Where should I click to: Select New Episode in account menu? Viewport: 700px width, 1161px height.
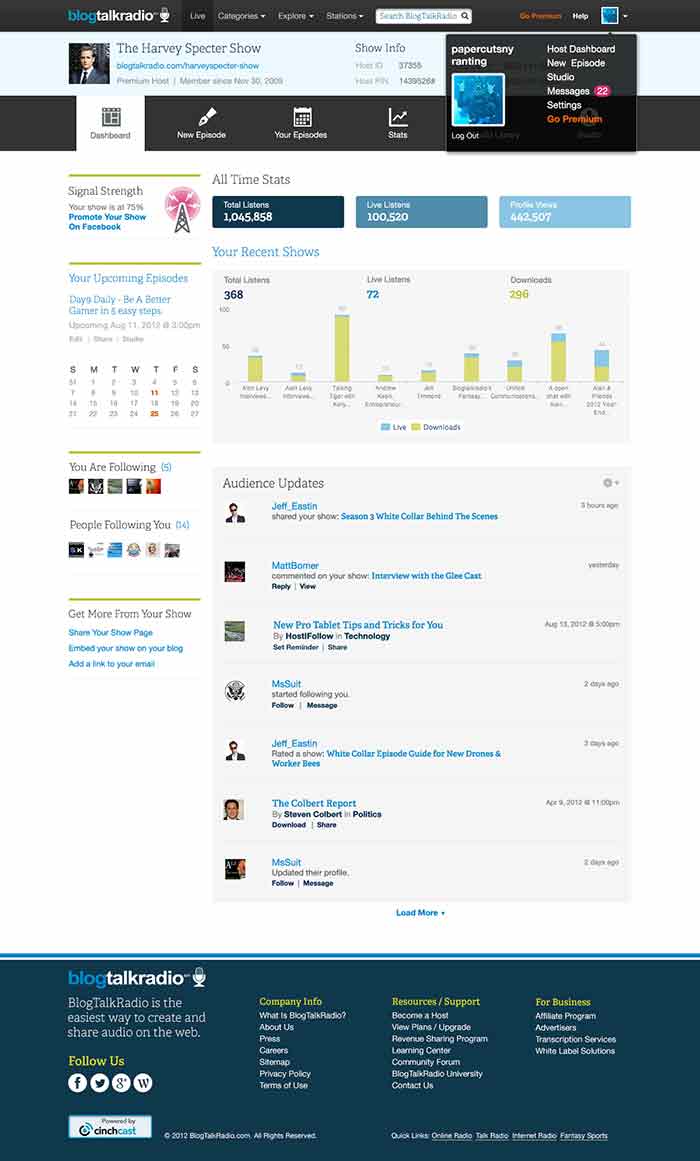(x=576, y=63)
